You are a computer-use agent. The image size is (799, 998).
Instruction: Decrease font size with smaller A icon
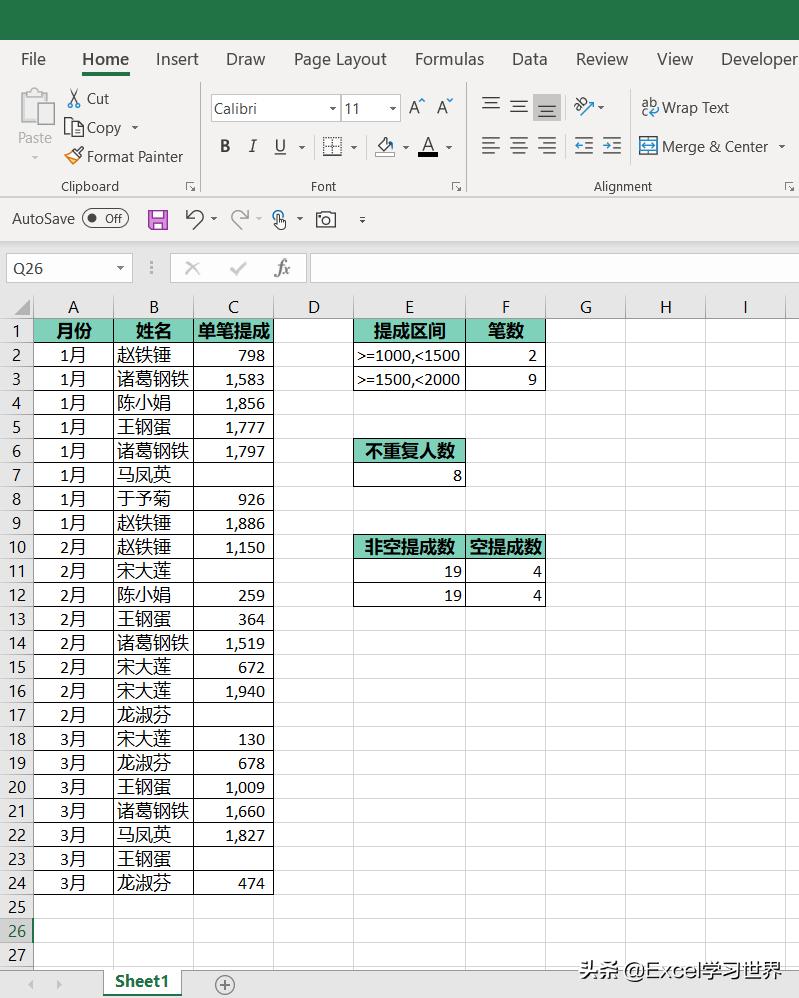(445, 107)
